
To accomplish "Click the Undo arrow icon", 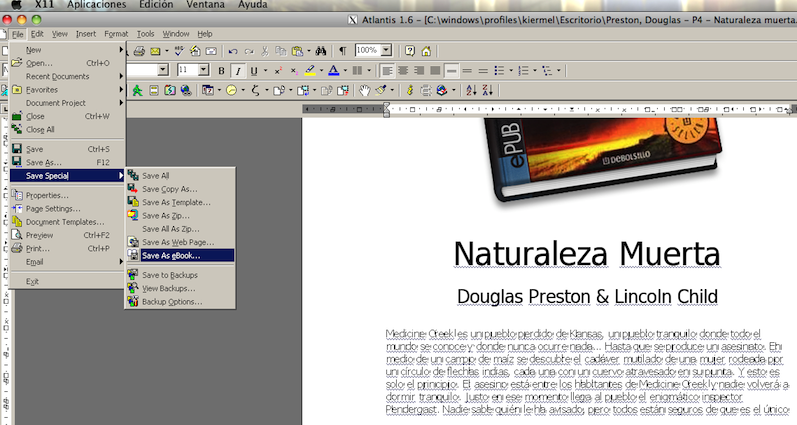I will [233, 50].
